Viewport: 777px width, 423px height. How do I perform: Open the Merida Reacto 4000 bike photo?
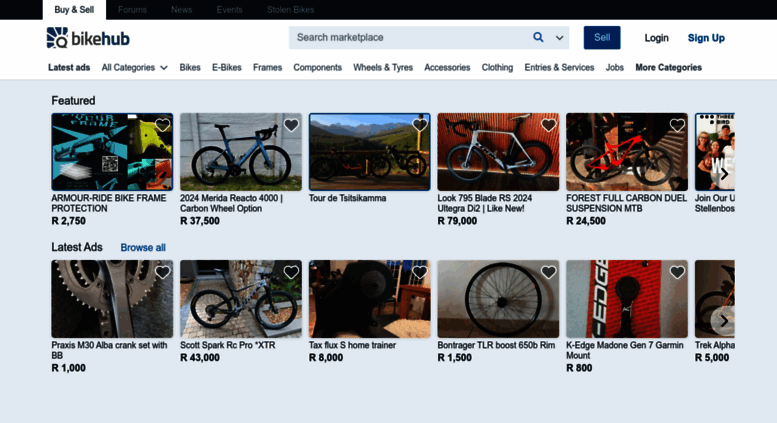pyautogui.click(x=241, y=152)
